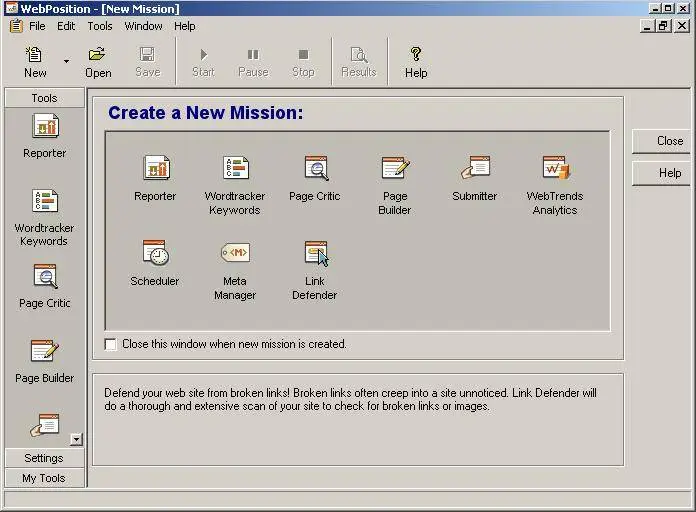Create a Reporter mission from the panel

155,179
